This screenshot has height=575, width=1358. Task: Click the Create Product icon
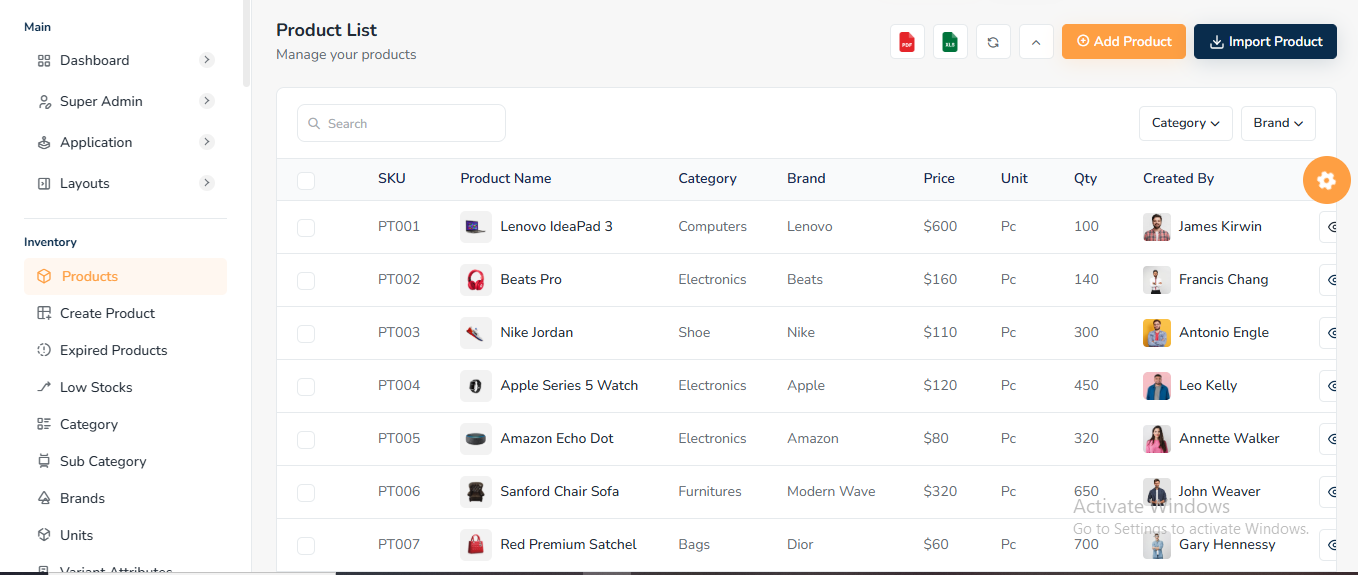click(x=44, y=313)
